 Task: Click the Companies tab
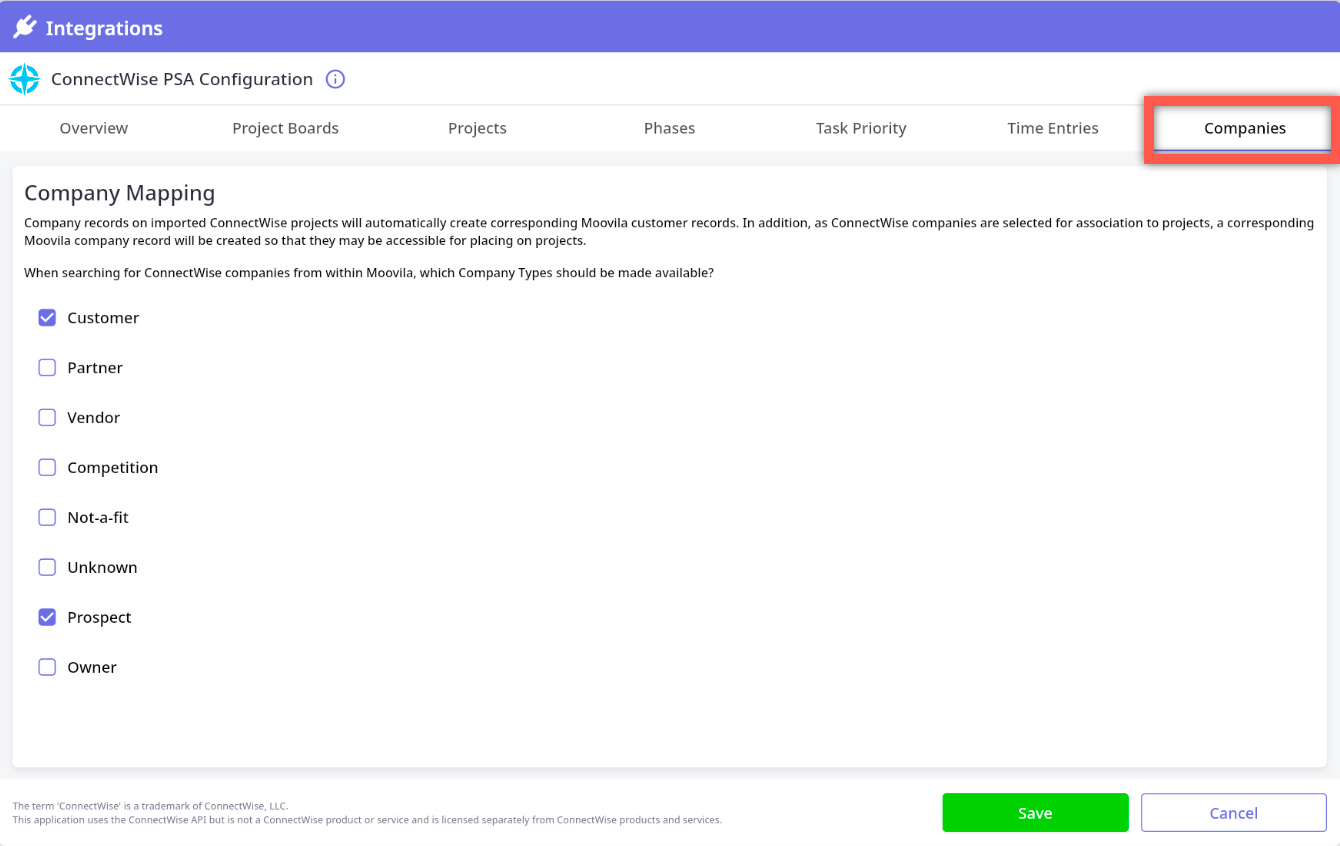coord(1244,128)
